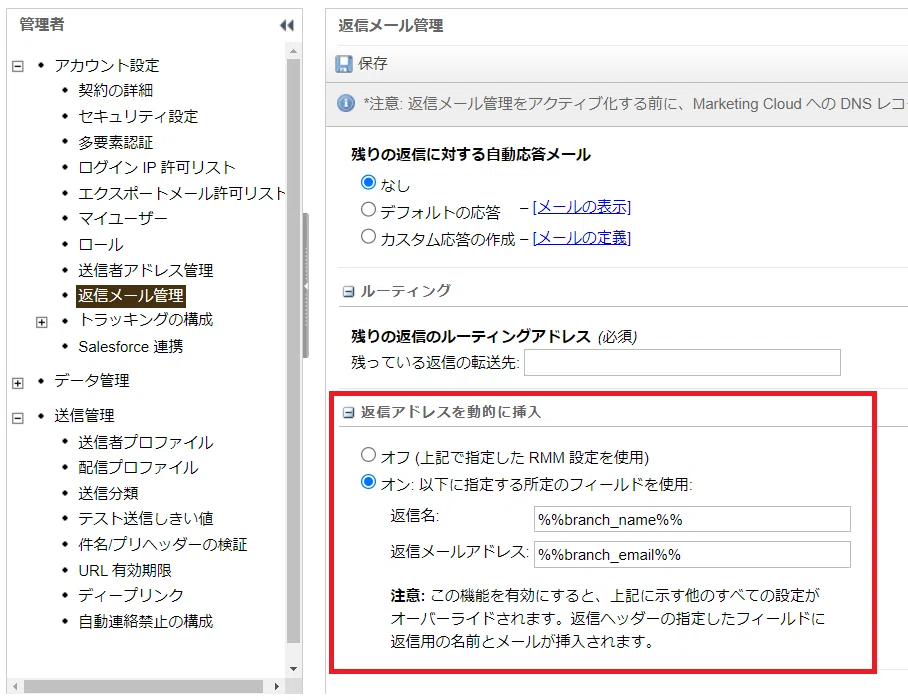Select the highlighted 返信メール管理 item

(131, 296)
